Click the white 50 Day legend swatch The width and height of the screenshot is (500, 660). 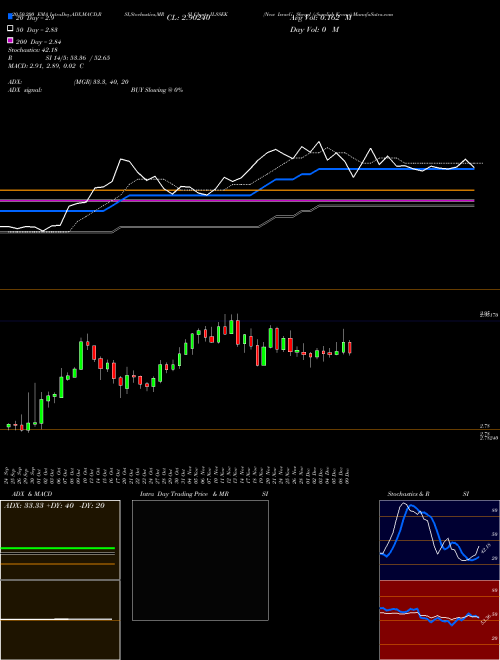click(x=11, y=29)
